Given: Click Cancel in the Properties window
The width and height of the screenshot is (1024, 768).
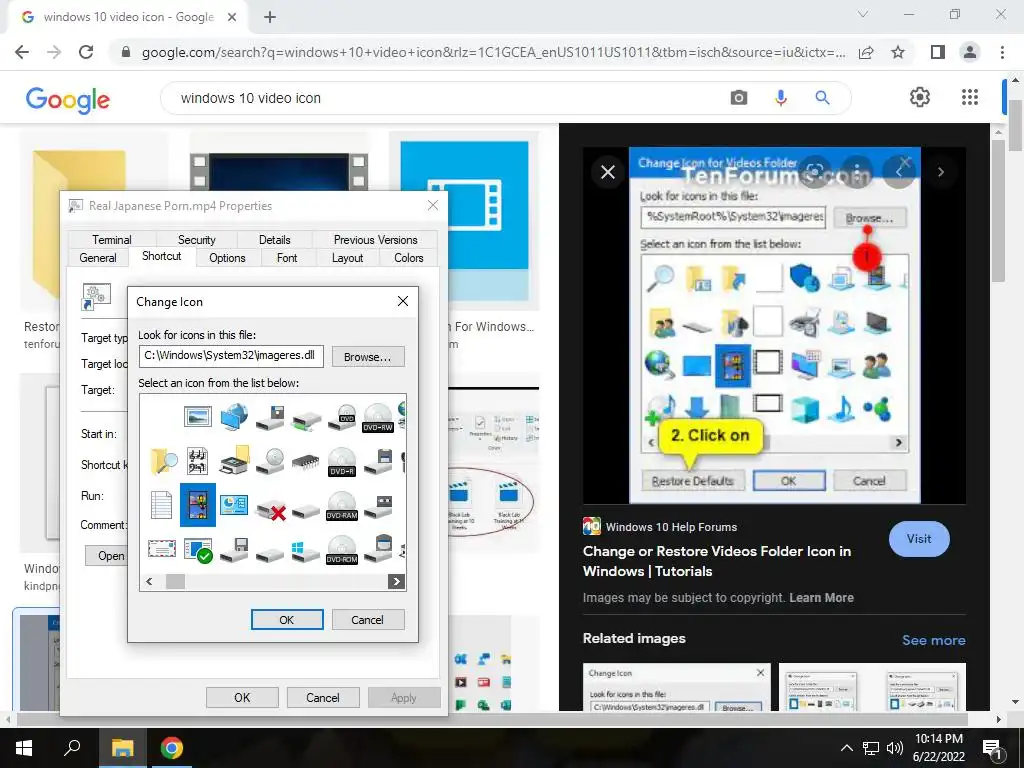Looking at the screenshot, I should 323,697.
